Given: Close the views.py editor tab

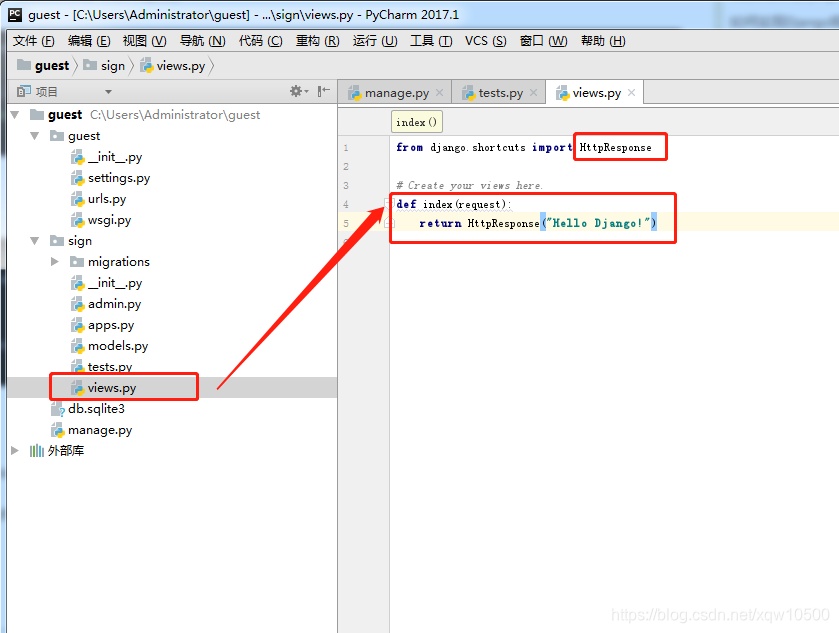Looking at the screenshot, I should (631, 93).
